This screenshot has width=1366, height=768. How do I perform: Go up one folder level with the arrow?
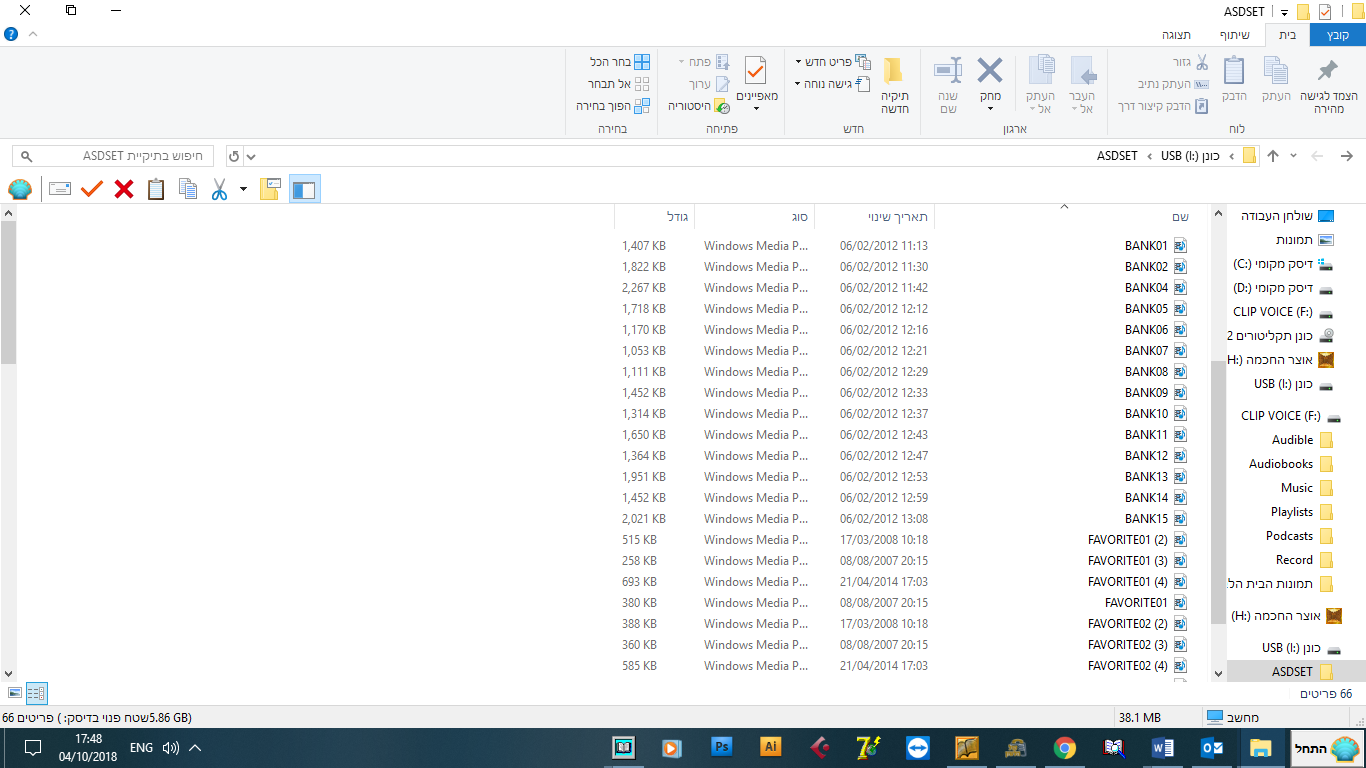coord(1273,156)
